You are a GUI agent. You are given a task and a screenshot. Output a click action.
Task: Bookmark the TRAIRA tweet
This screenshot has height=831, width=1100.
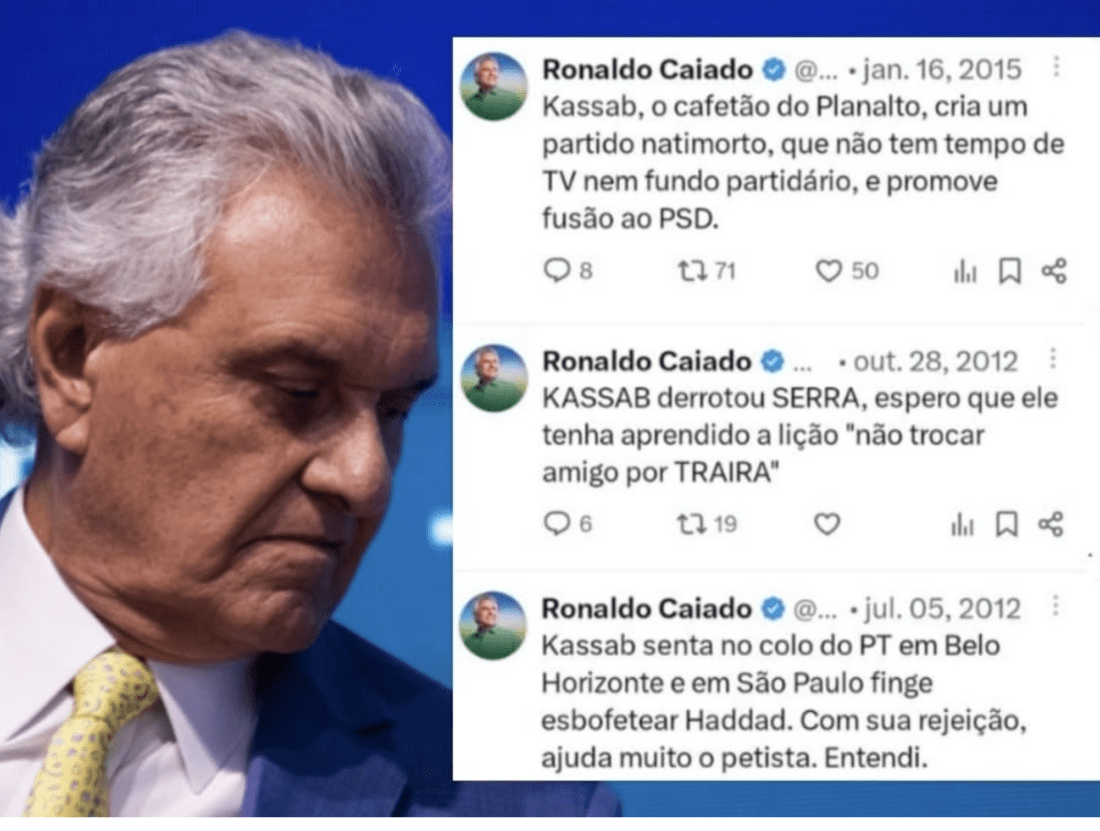tap(1007, 524)
